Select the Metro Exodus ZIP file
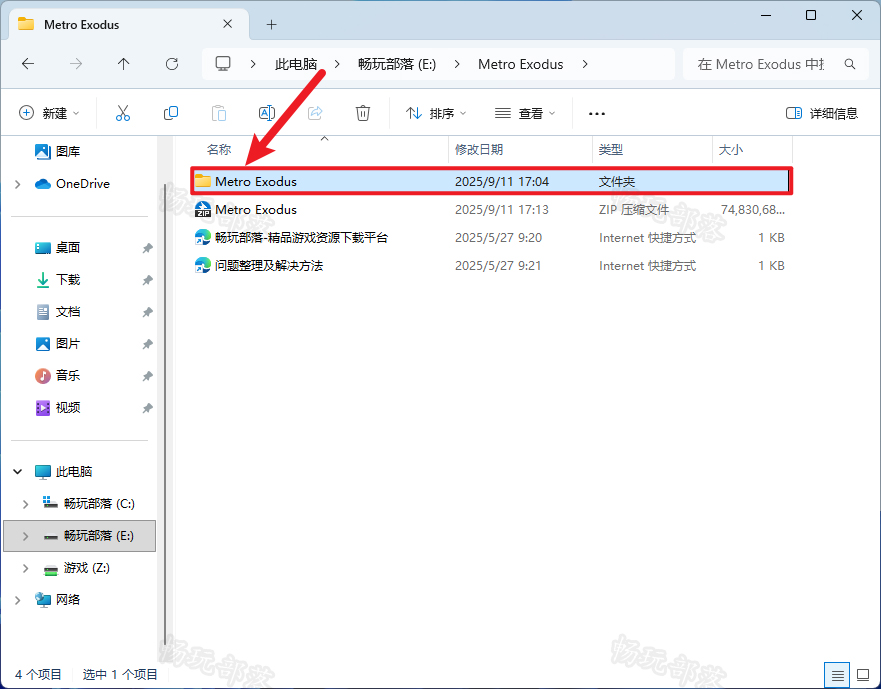Viewport: 881px width, 689px height. coord(492,210)
